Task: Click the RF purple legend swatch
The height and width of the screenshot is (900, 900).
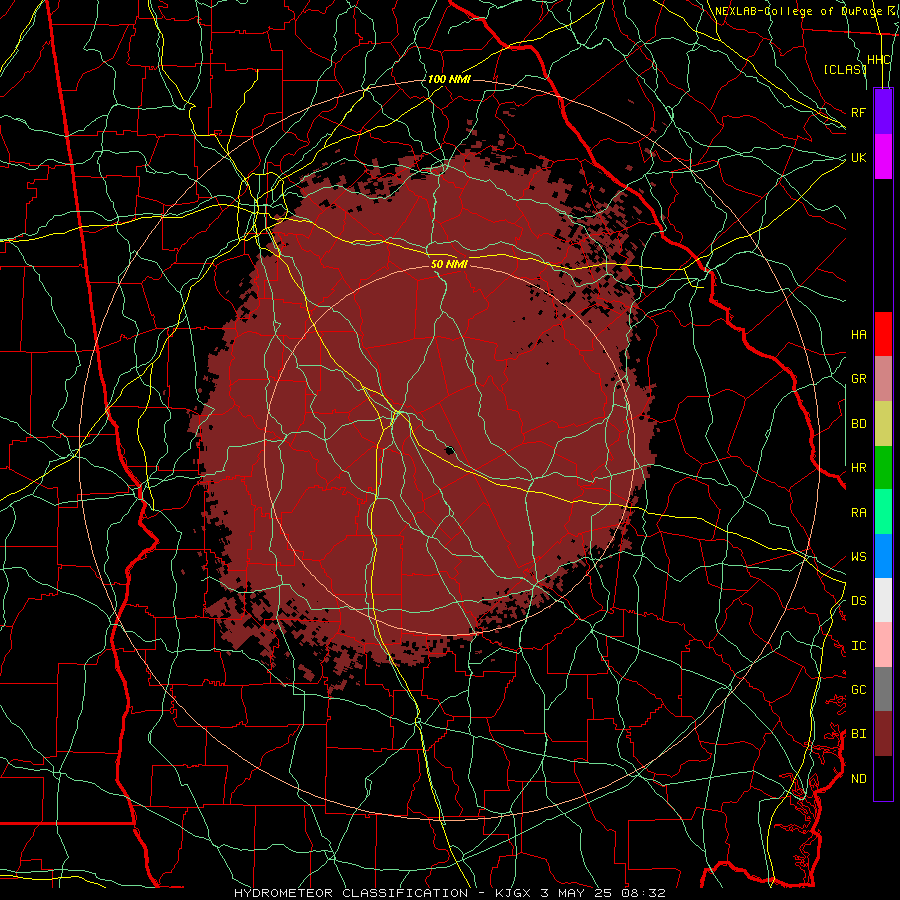Action: point(883,112)
